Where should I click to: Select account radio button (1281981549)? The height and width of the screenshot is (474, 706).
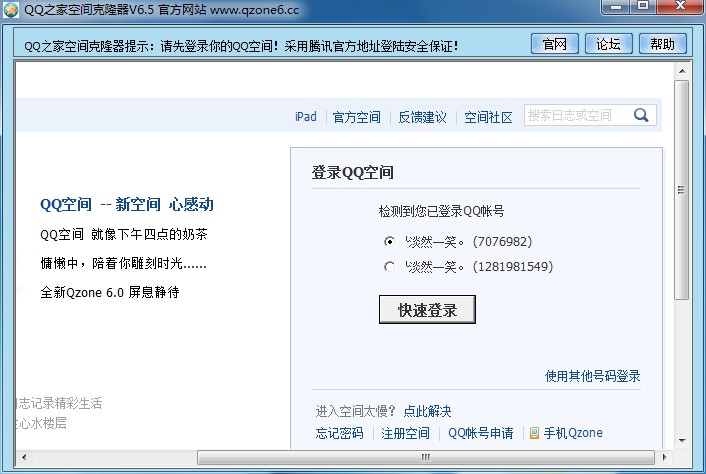pyautogui.click(x=389, y=267)
